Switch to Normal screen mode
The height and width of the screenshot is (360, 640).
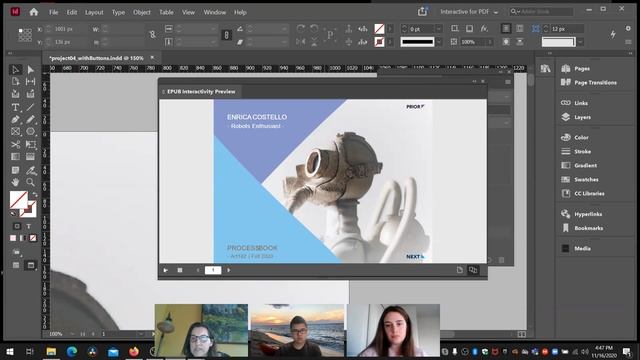click(x=16, y=265)
